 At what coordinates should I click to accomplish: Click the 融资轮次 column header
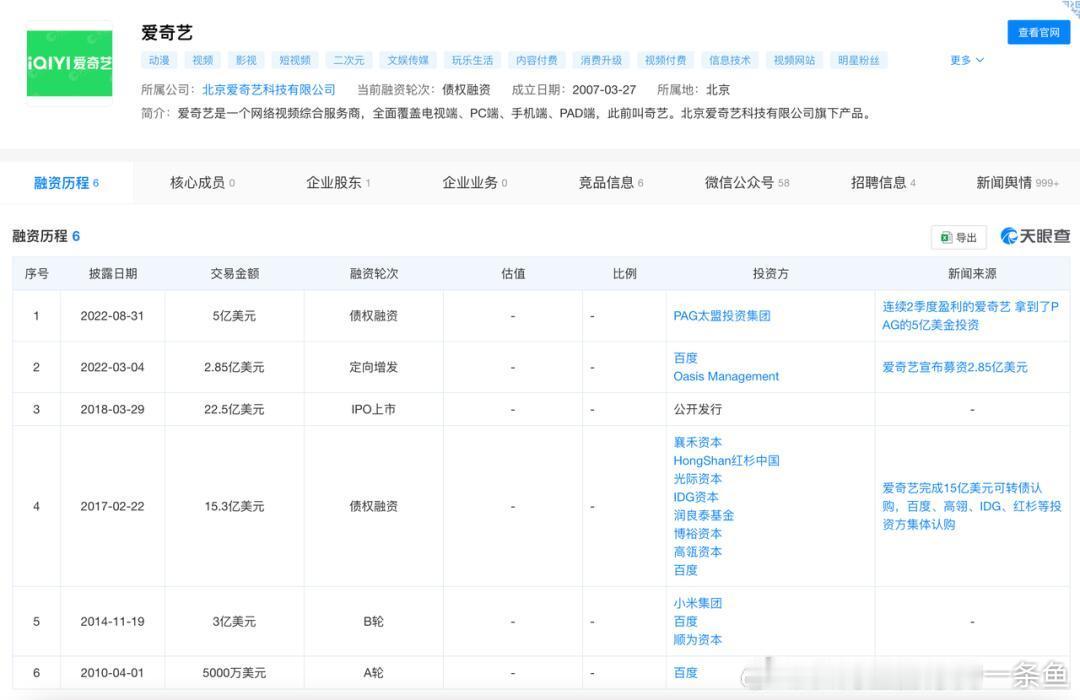(374, 274)
